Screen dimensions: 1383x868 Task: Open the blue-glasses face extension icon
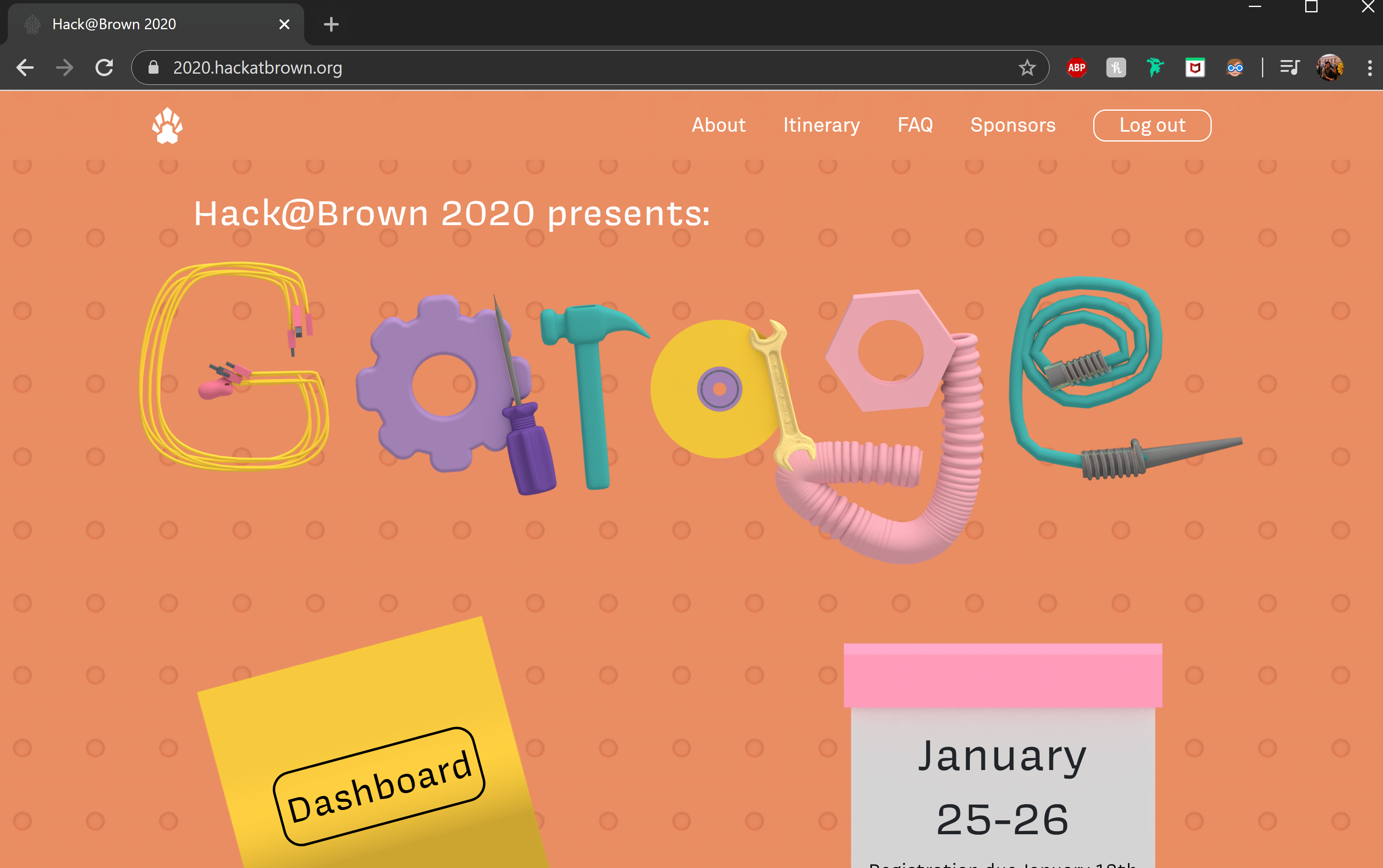click(x=1234, y=68)
